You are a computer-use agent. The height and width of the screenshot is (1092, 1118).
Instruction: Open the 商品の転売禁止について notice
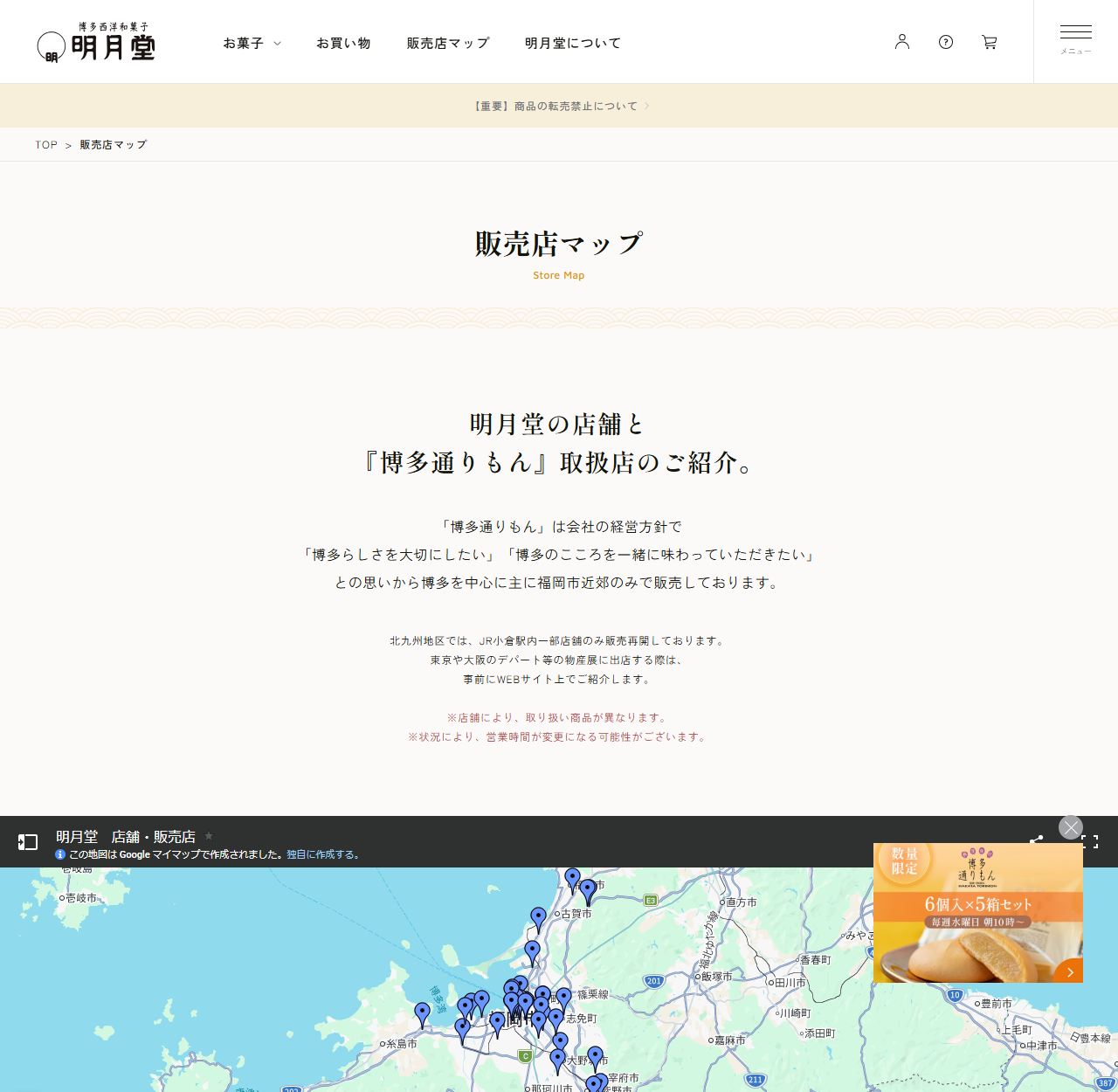click(559, 106)
